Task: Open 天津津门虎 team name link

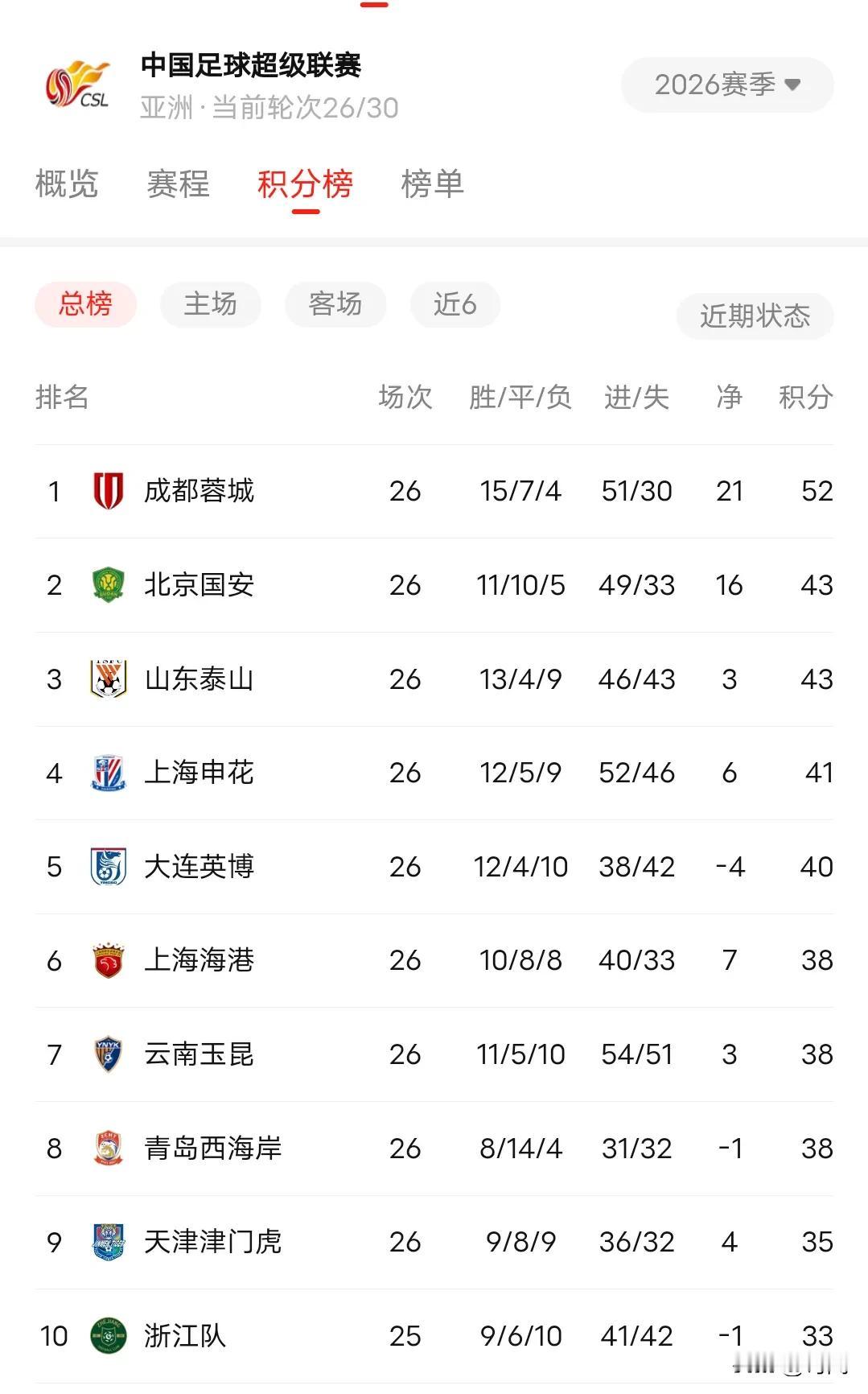Action: [213, 1242]
